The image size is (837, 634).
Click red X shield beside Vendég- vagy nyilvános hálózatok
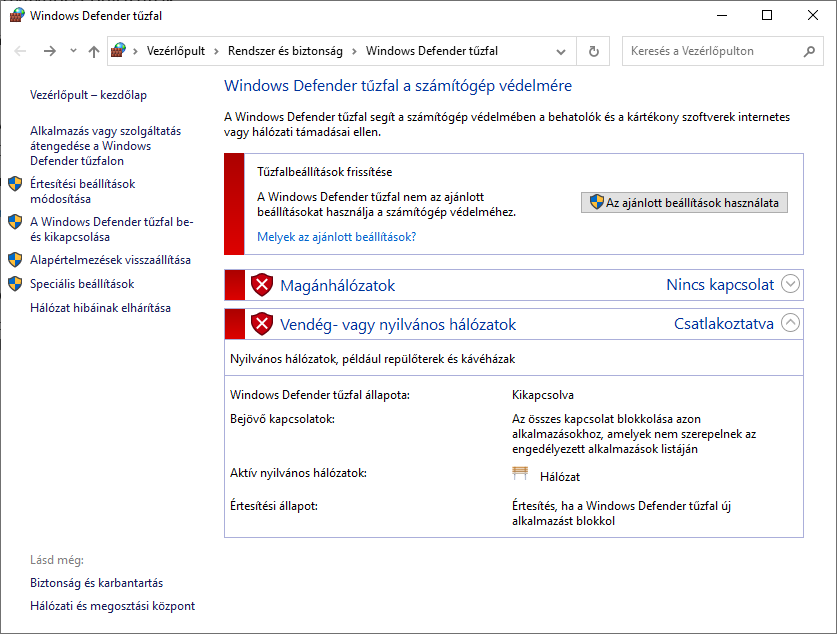coord(262,324)
